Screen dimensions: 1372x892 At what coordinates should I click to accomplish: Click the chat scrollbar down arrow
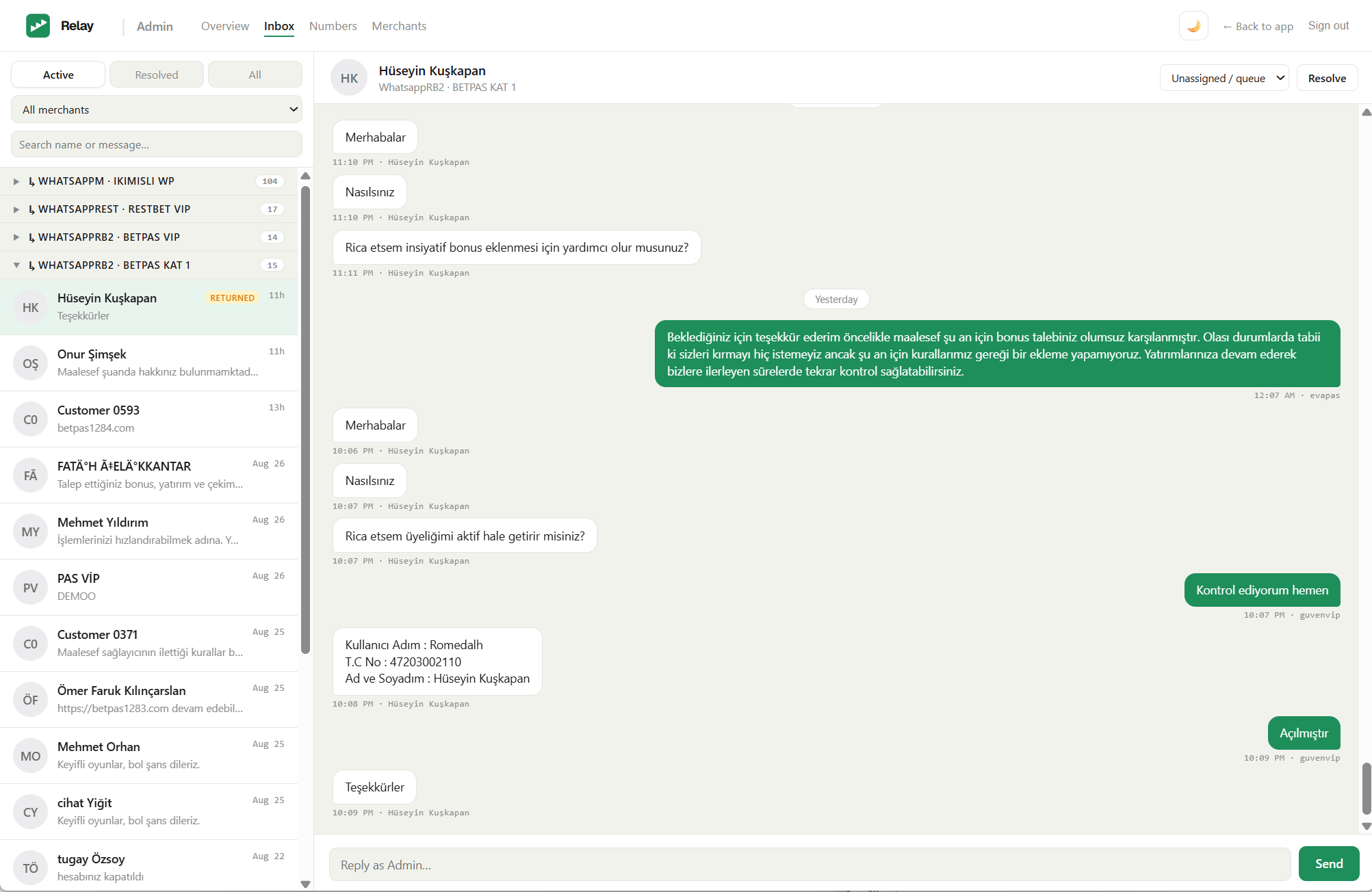pos(1366,826)
